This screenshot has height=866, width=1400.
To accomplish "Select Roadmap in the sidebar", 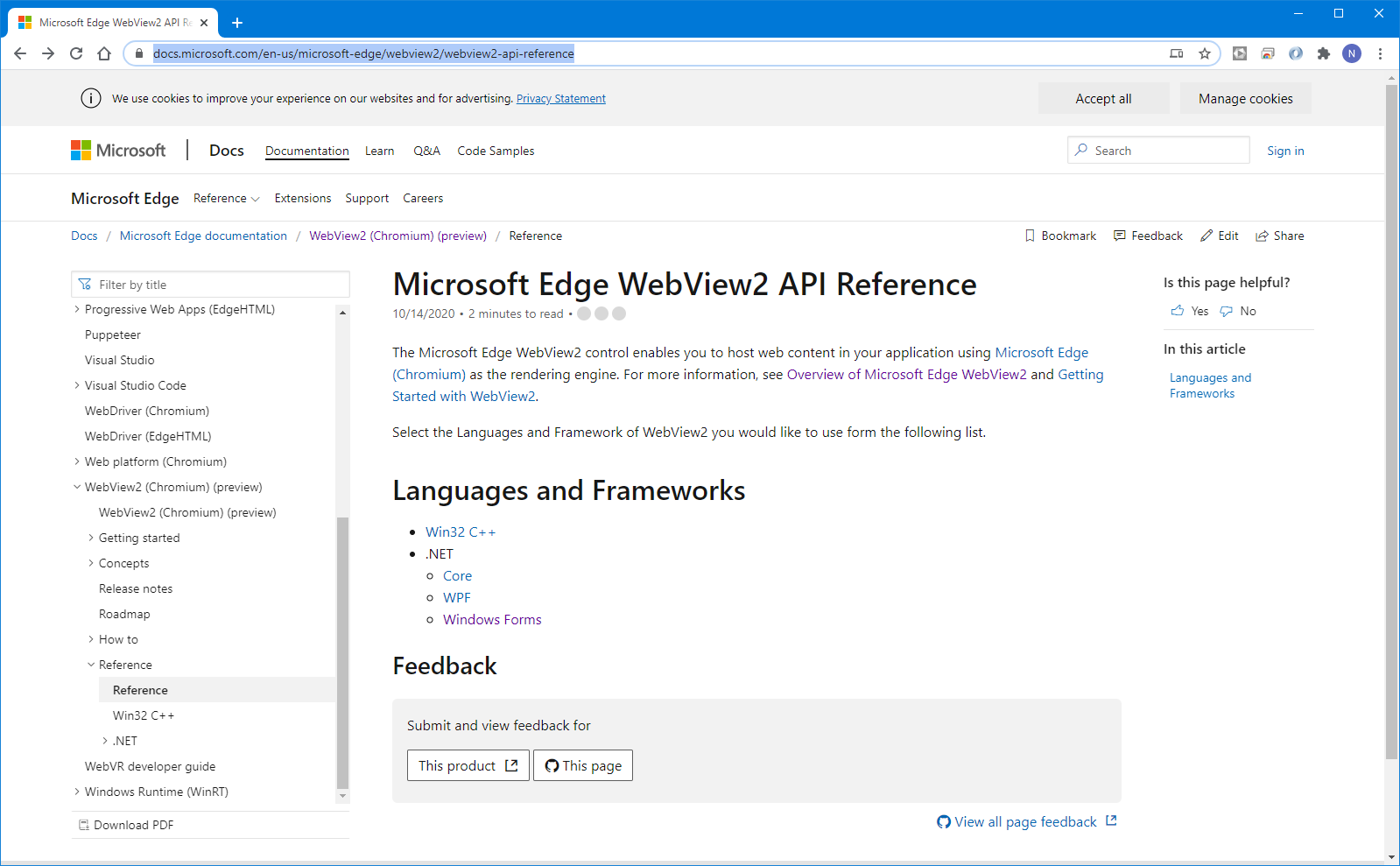I will (x=124, y=614).
